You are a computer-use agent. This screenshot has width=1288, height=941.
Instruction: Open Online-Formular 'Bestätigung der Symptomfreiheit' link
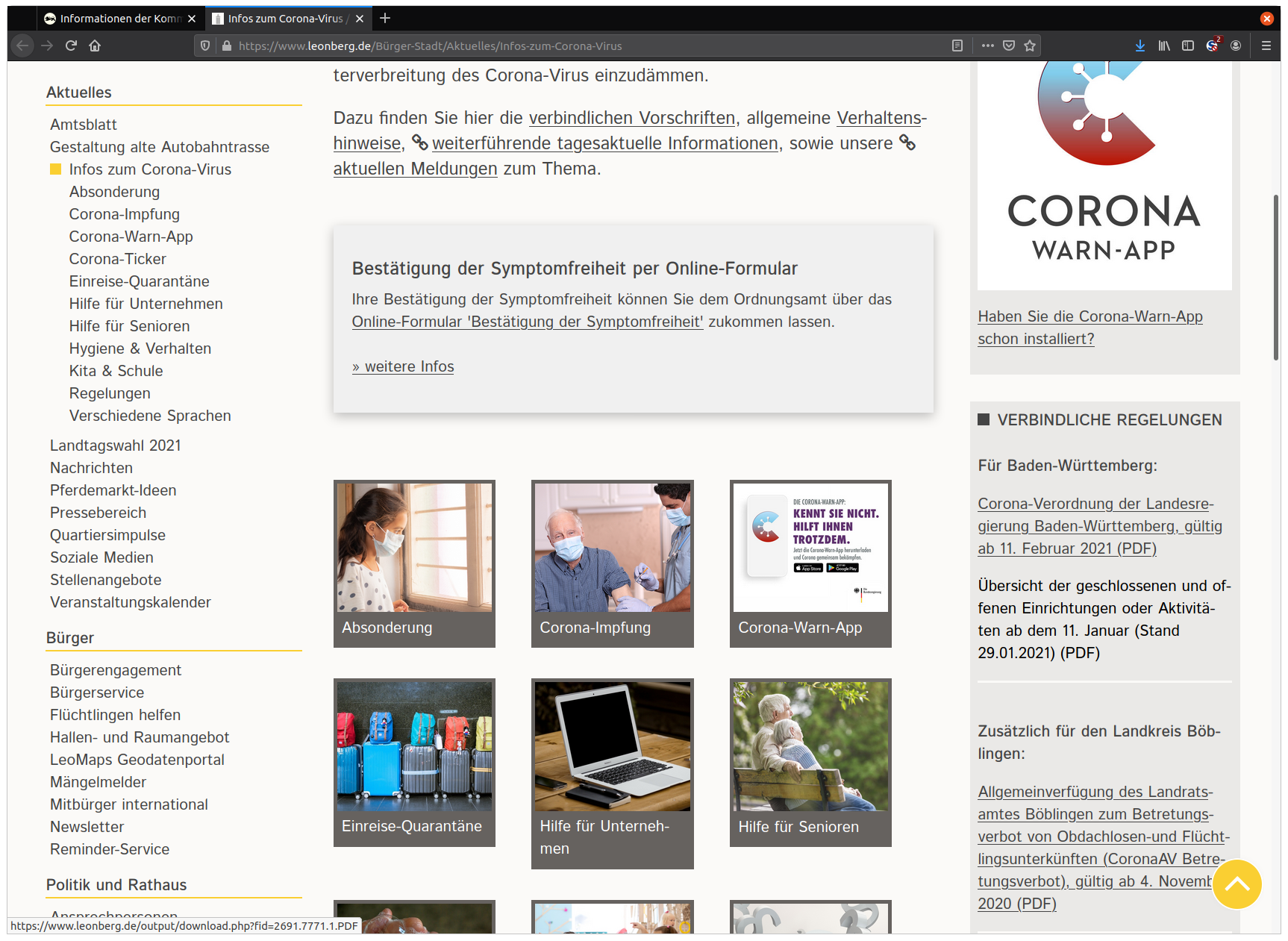(x=528, y=322)
